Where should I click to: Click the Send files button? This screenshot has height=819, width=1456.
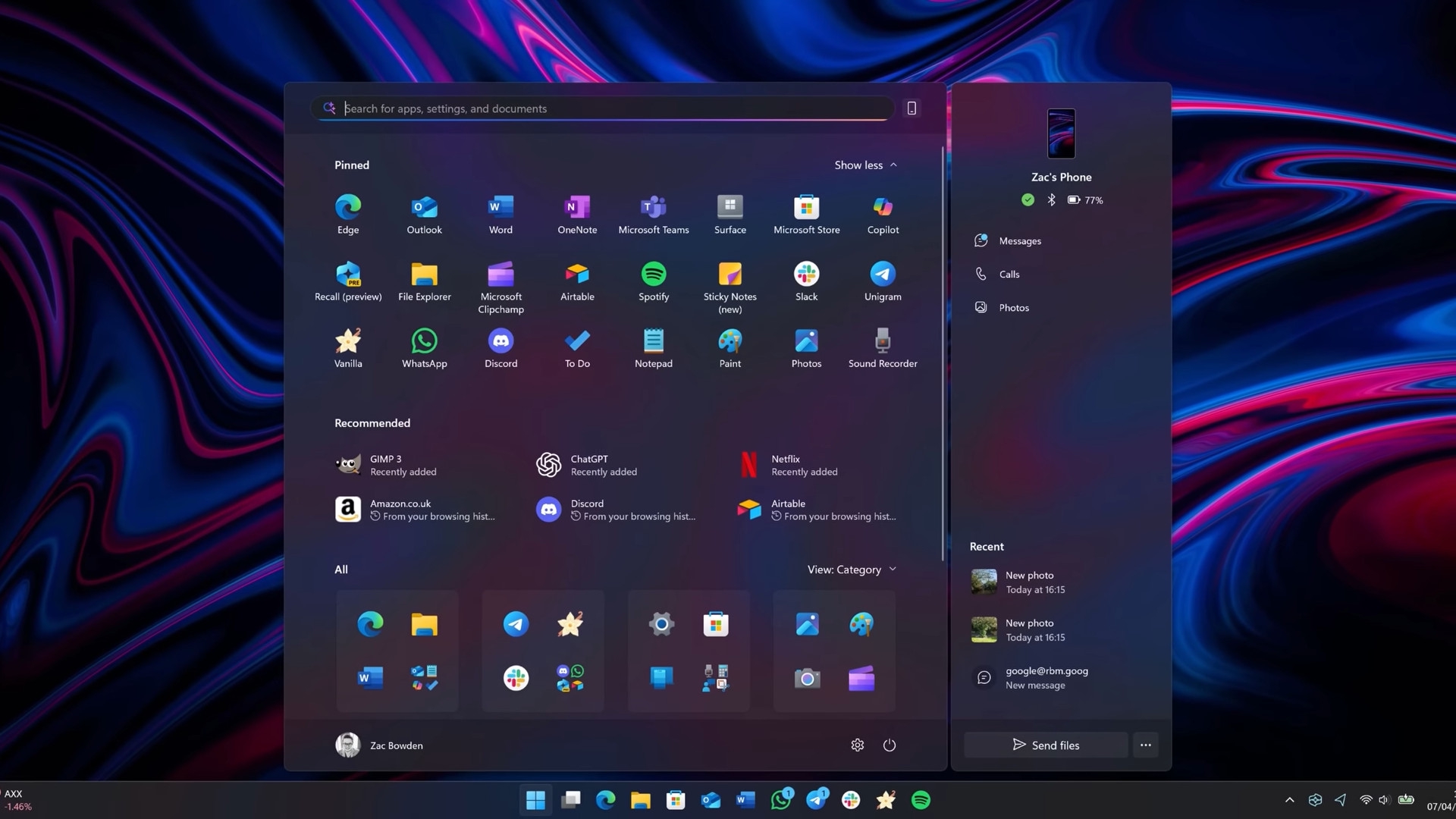pyautogui.click(x=1046, y=745)
